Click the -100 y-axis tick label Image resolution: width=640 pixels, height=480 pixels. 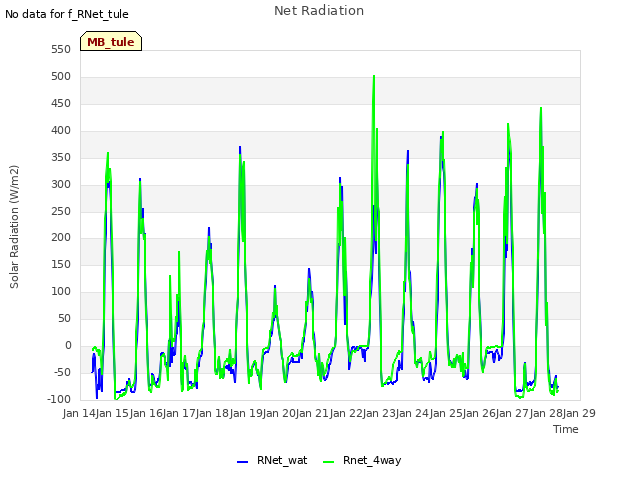(x=59, y=399)
